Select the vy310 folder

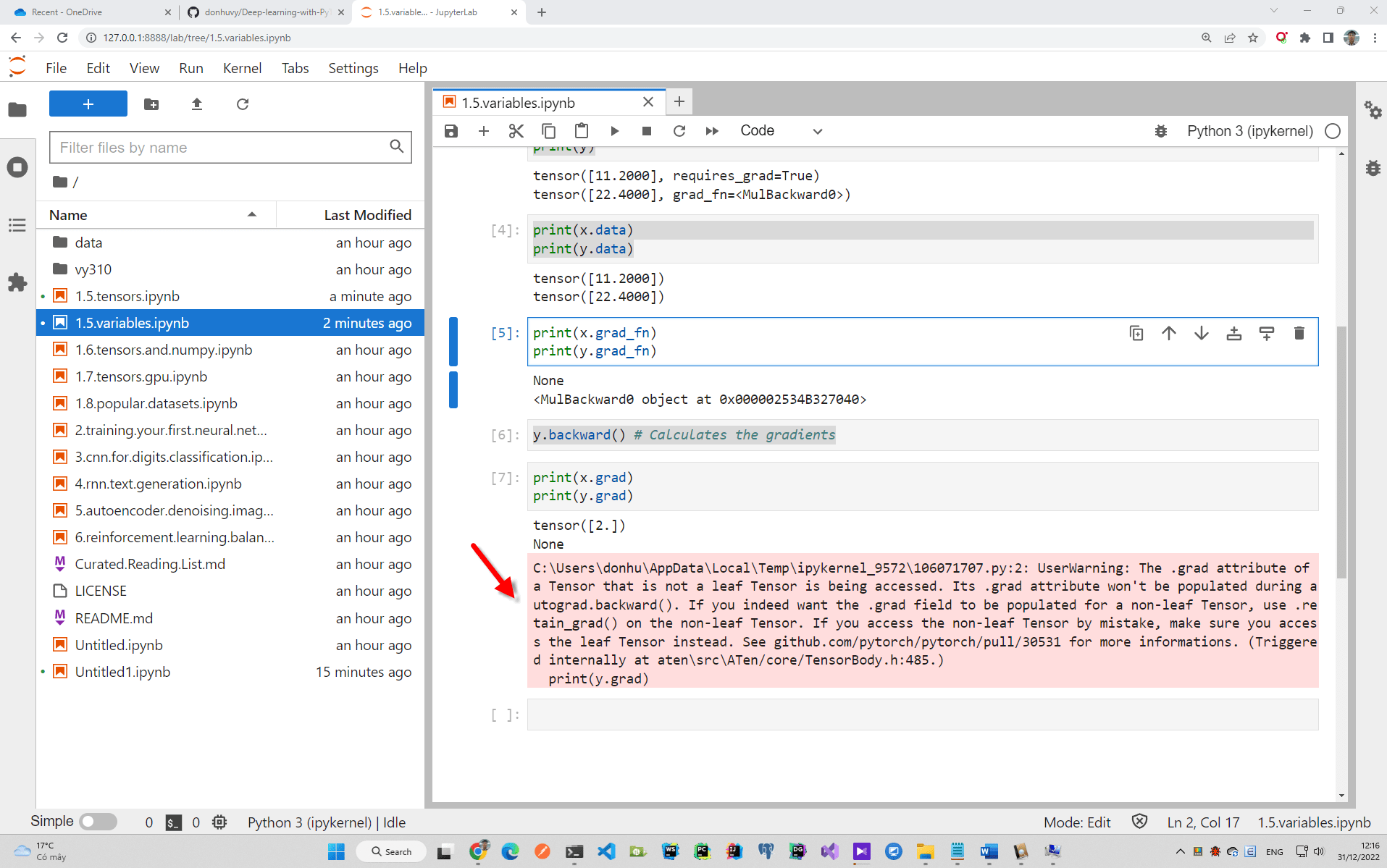(x=230, y=269)
